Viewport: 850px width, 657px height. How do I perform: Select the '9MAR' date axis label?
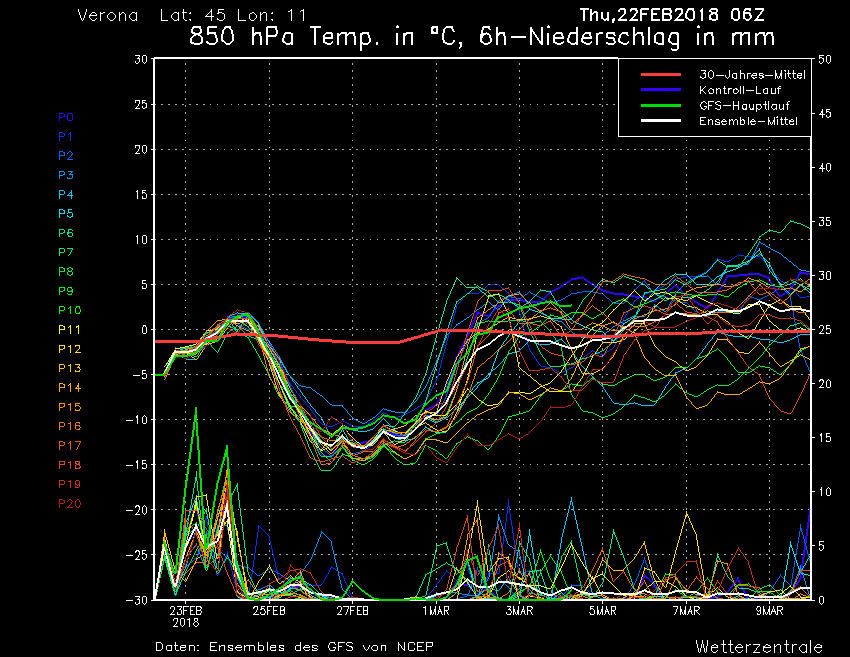coord(770,611)
